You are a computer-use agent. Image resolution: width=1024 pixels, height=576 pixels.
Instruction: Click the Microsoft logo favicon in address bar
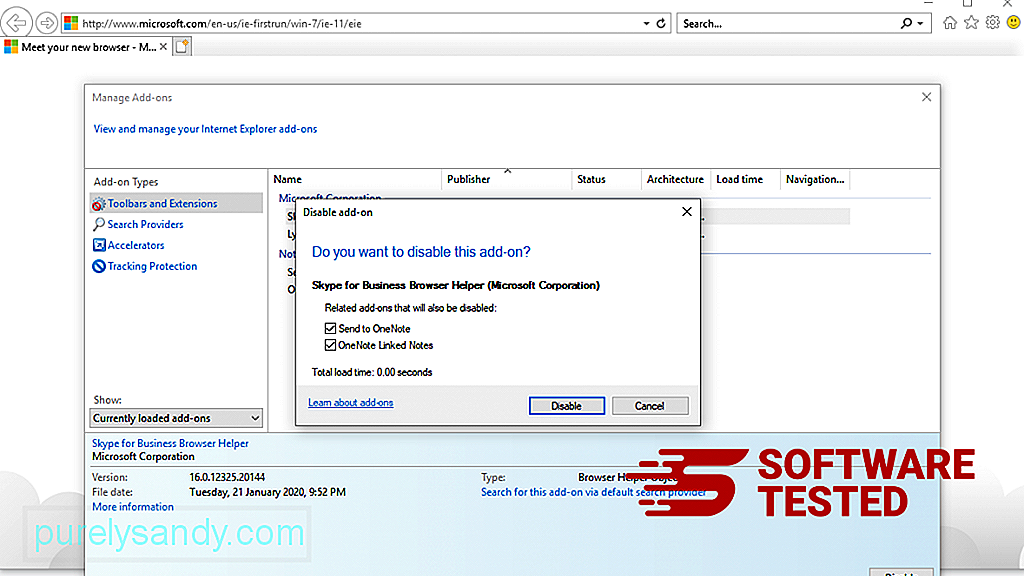click(x=71, y=24)
